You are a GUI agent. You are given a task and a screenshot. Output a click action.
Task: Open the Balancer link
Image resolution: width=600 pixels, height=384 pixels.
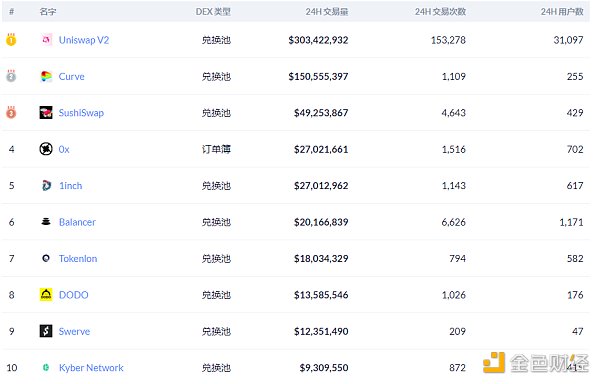(x=77, y=222)
